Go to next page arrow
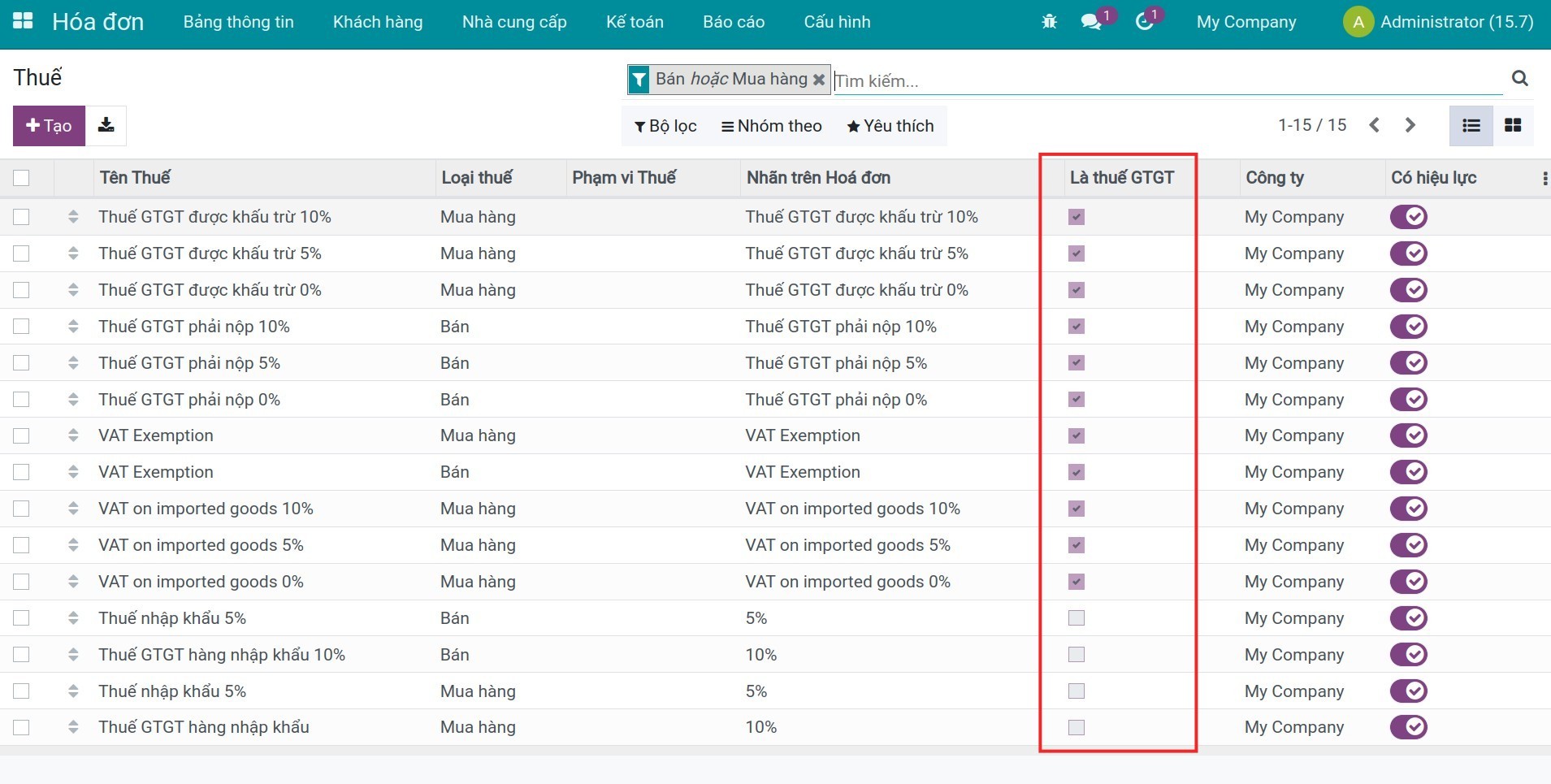Viewport: 1551px width, 784px height. pyautogui.click(x=1410, y=125)
